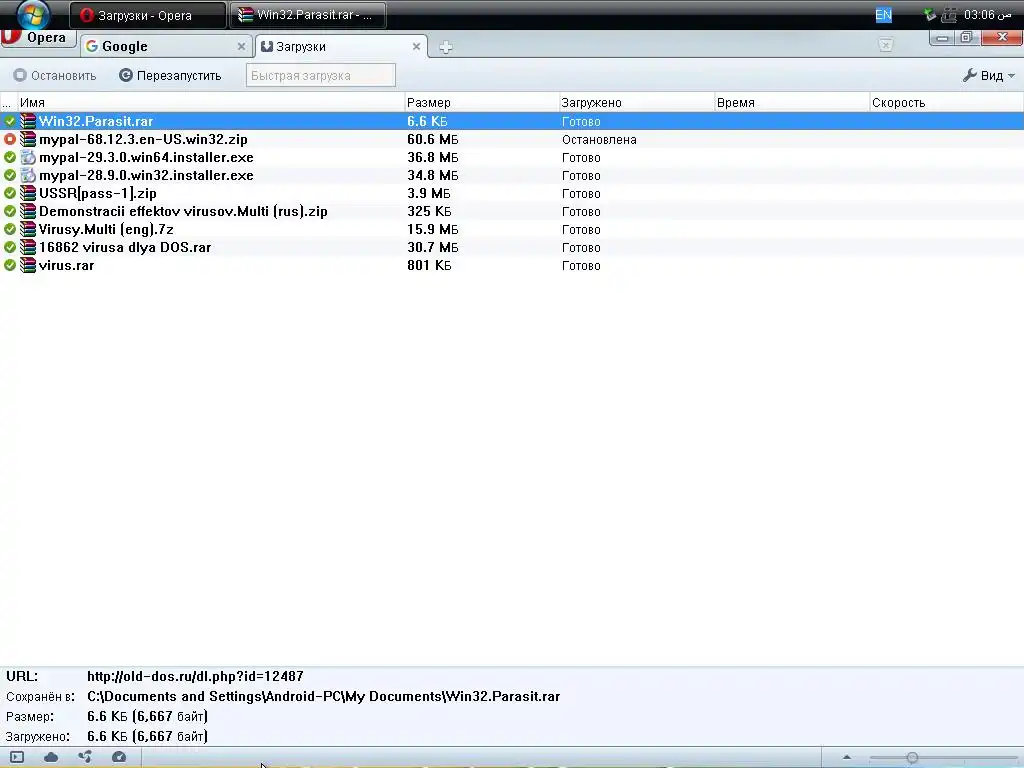Viewport: 1024px width, 768px height.
Task: Sort by the Имя column header
Action: [211, 103]
